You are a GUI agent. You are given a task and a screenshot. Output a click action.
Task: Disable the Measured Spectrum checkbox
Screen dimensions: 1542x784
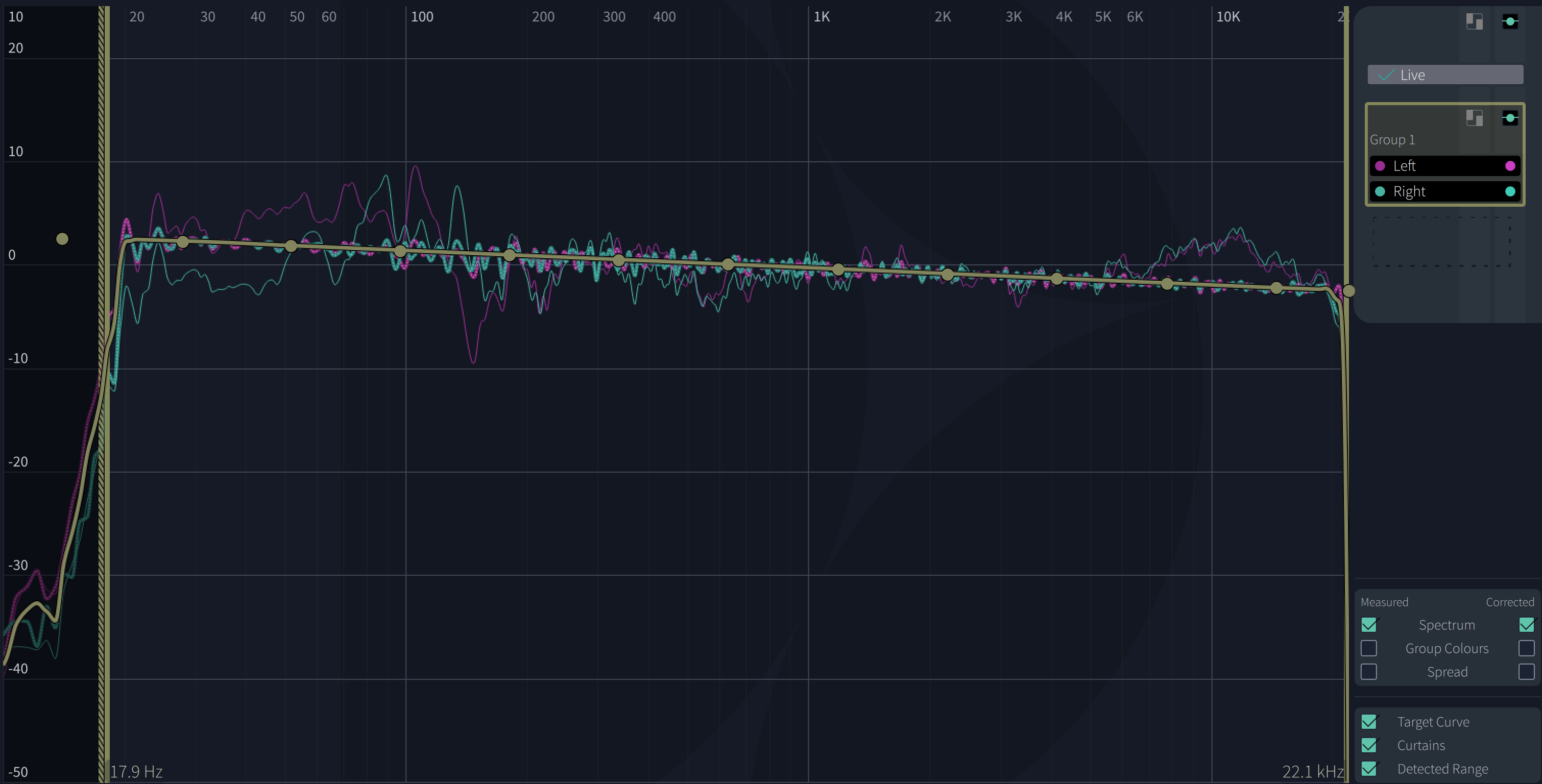click(x=1369, y=625)
